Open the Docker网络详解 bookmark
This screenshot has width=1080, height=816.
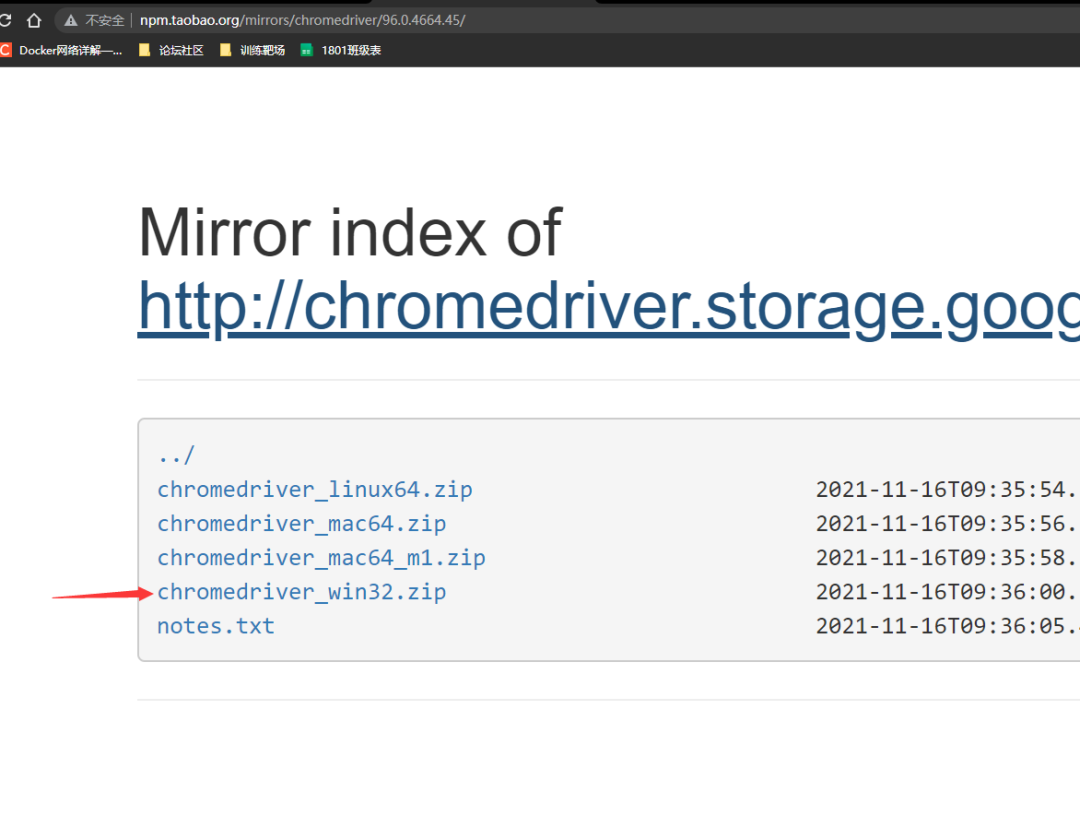62,50
